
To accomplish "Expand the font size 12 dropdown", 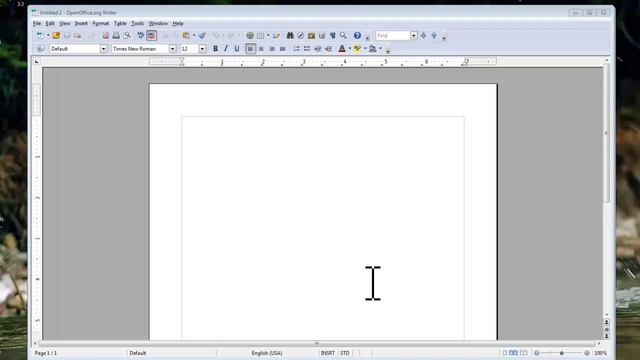I will pos(202,49).
